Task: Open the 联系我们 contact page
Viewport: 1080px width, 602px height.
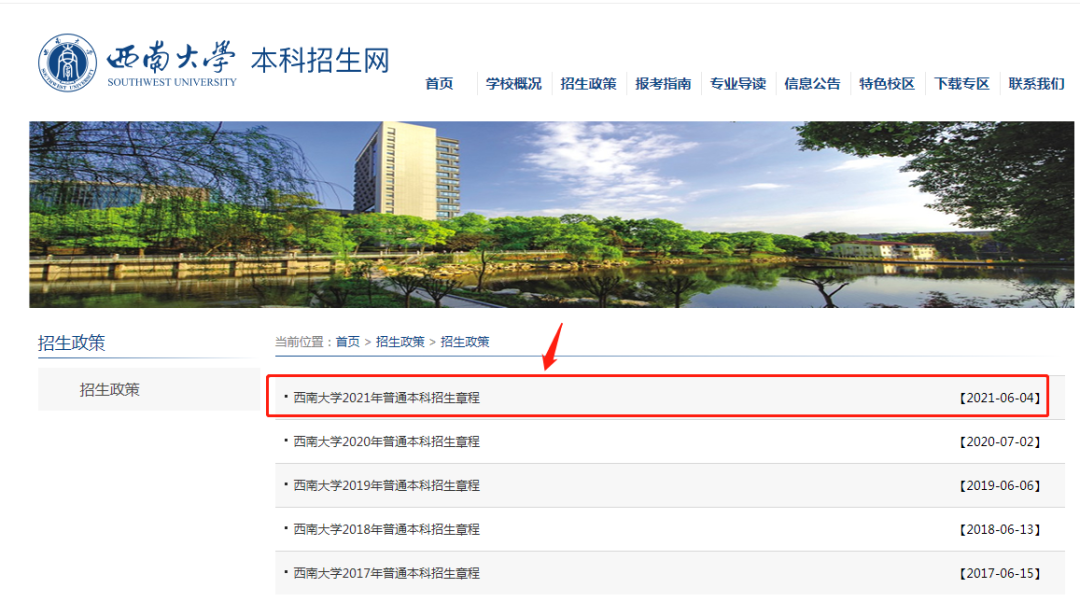Action: (x=1034, y=84)
